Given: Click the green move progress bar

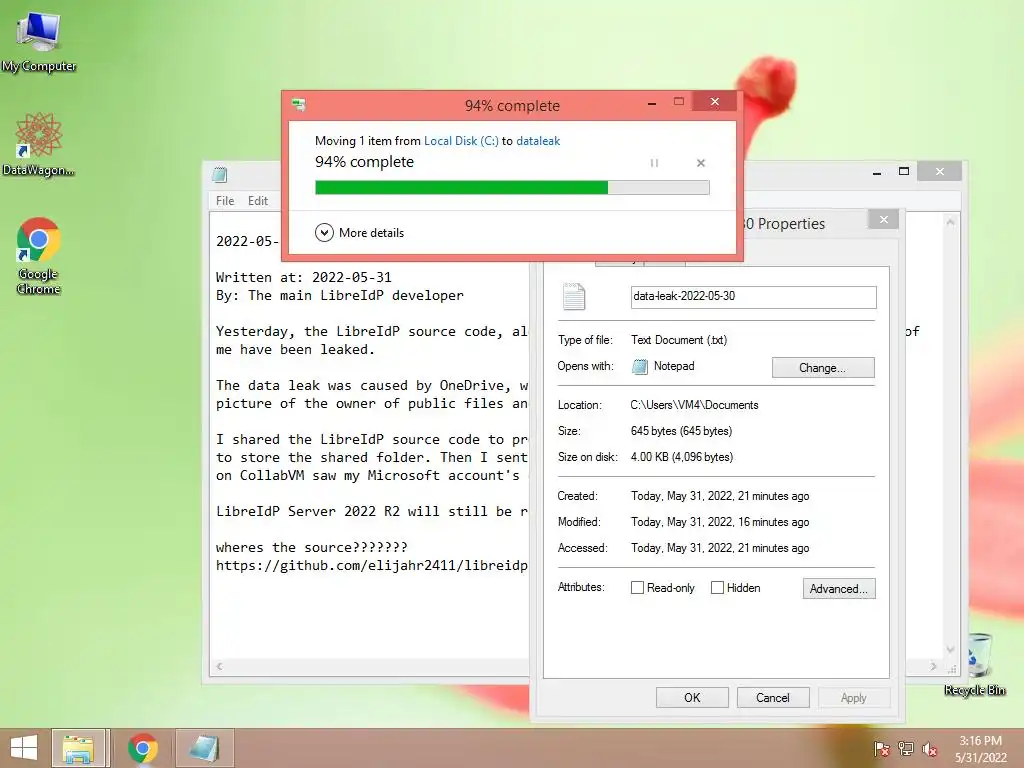Looking at the screenshot, I should tap(512, 188).
